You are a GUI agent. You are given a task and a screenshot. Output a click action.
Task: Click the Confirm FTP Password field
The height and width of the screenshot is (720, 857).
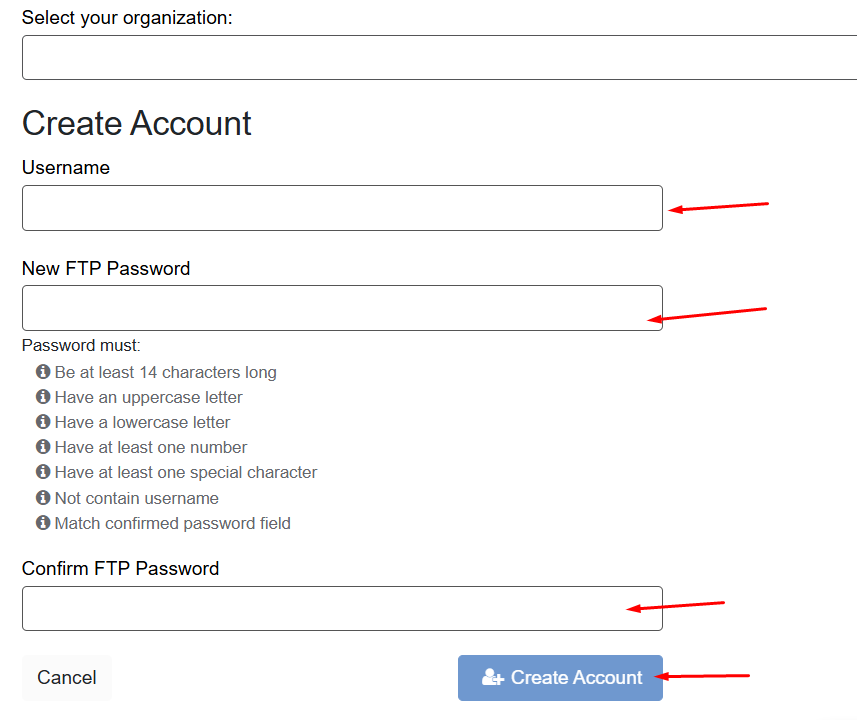[x=342, y=608]
